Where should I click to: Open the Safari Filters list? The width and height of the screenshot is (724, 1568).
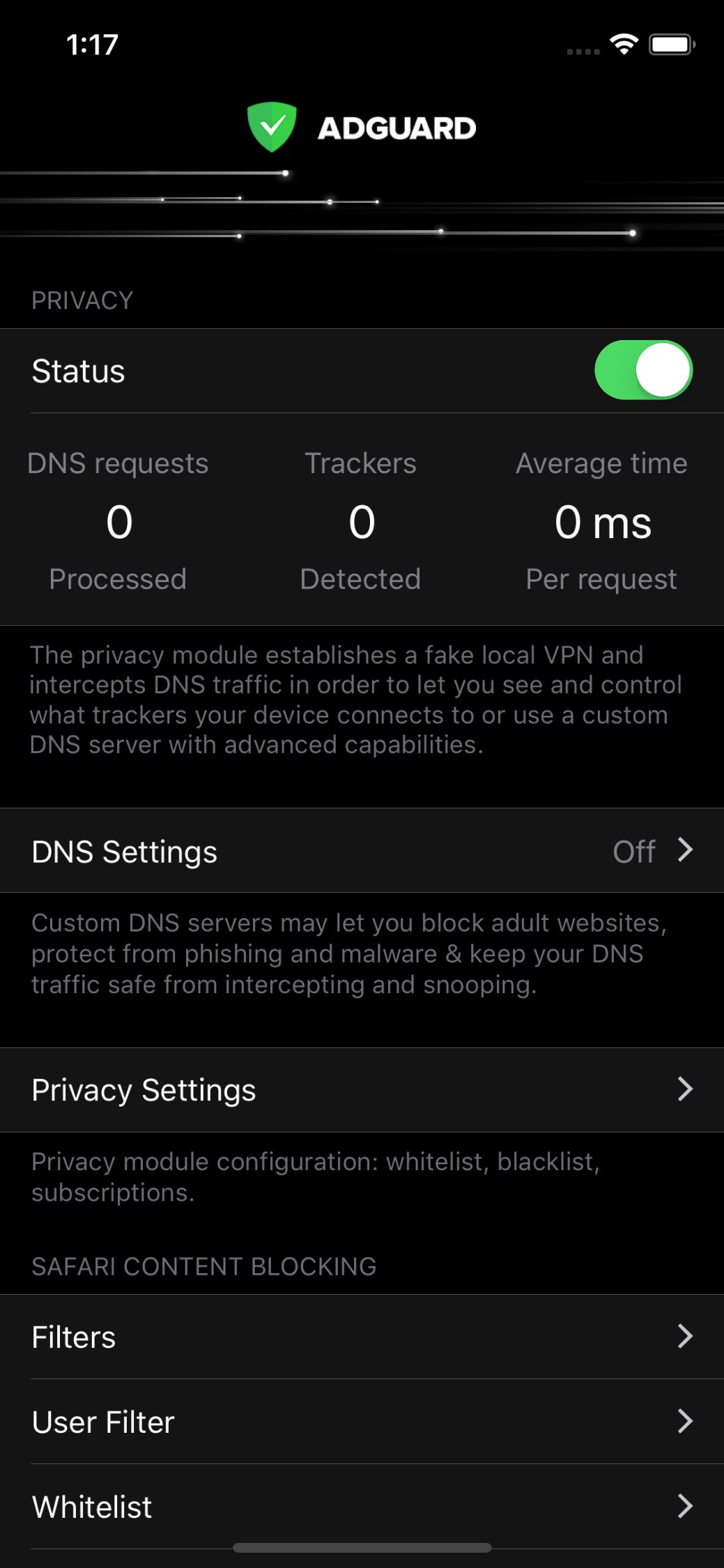pos(362,1337)
